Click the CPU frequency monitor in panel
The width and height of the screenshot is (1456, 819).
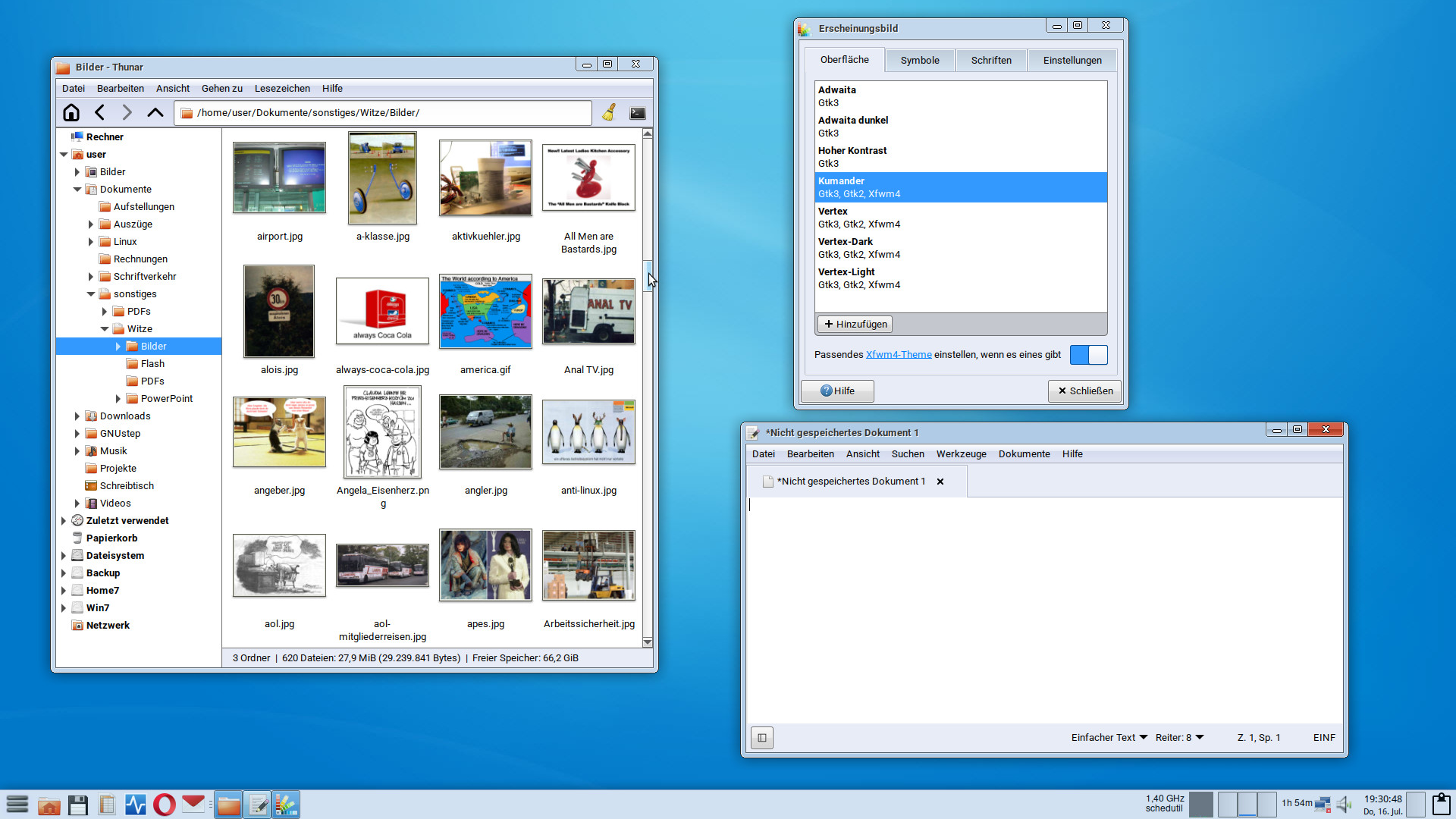click(1165, 804)
